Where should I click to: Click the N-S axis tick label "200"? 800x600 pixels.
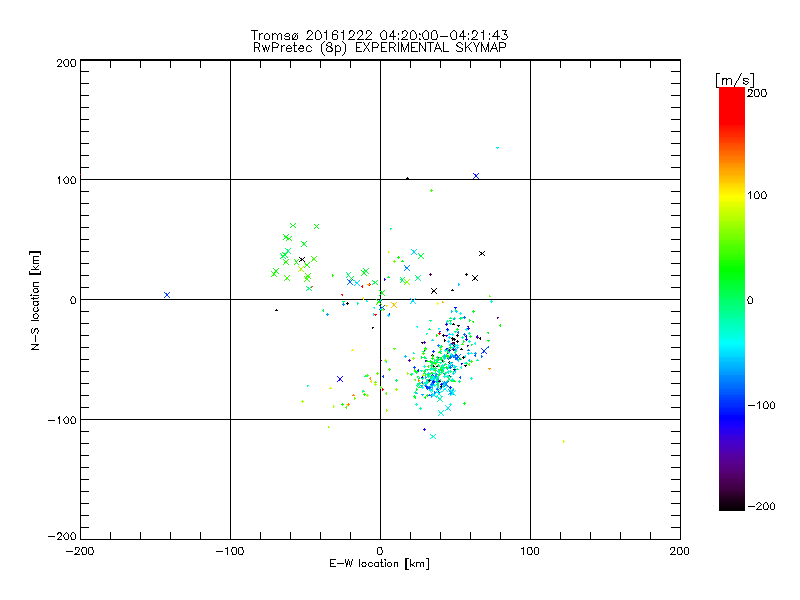pyautogui.click(x=66, y=63)
